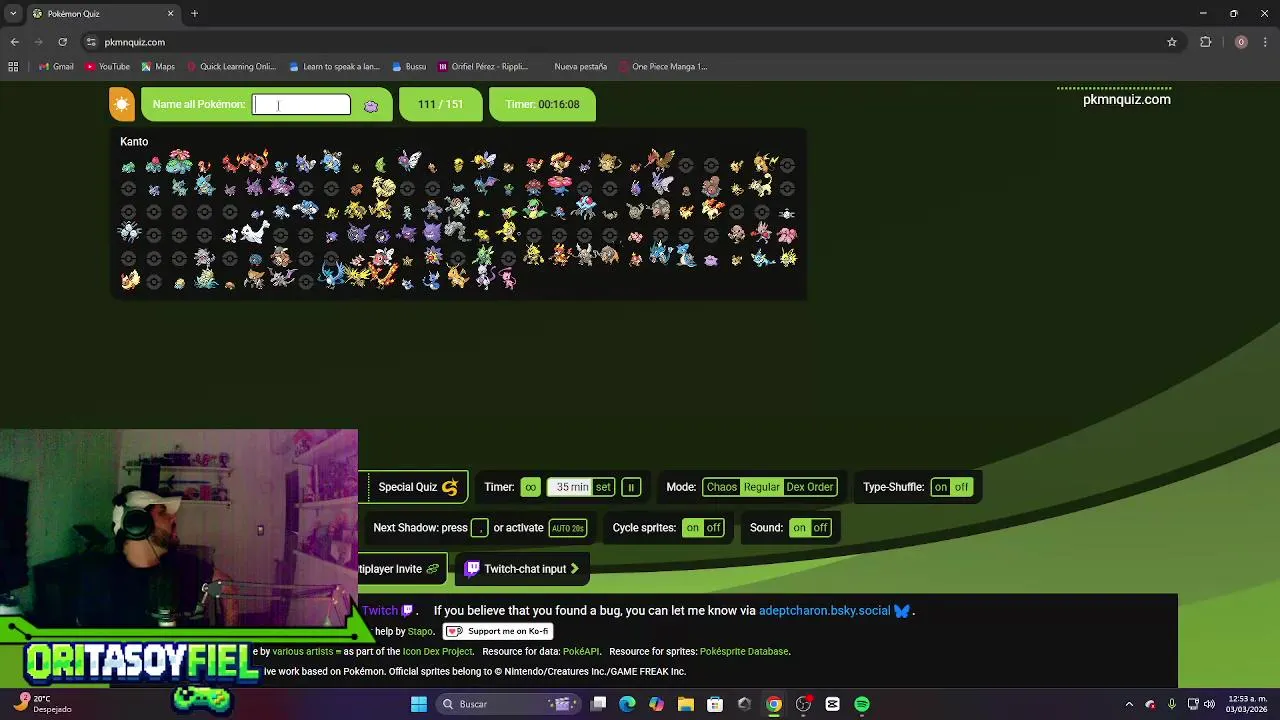Click the Set timer button
The height and width of the screenshot is (720, 1280).
pos(603,487)
